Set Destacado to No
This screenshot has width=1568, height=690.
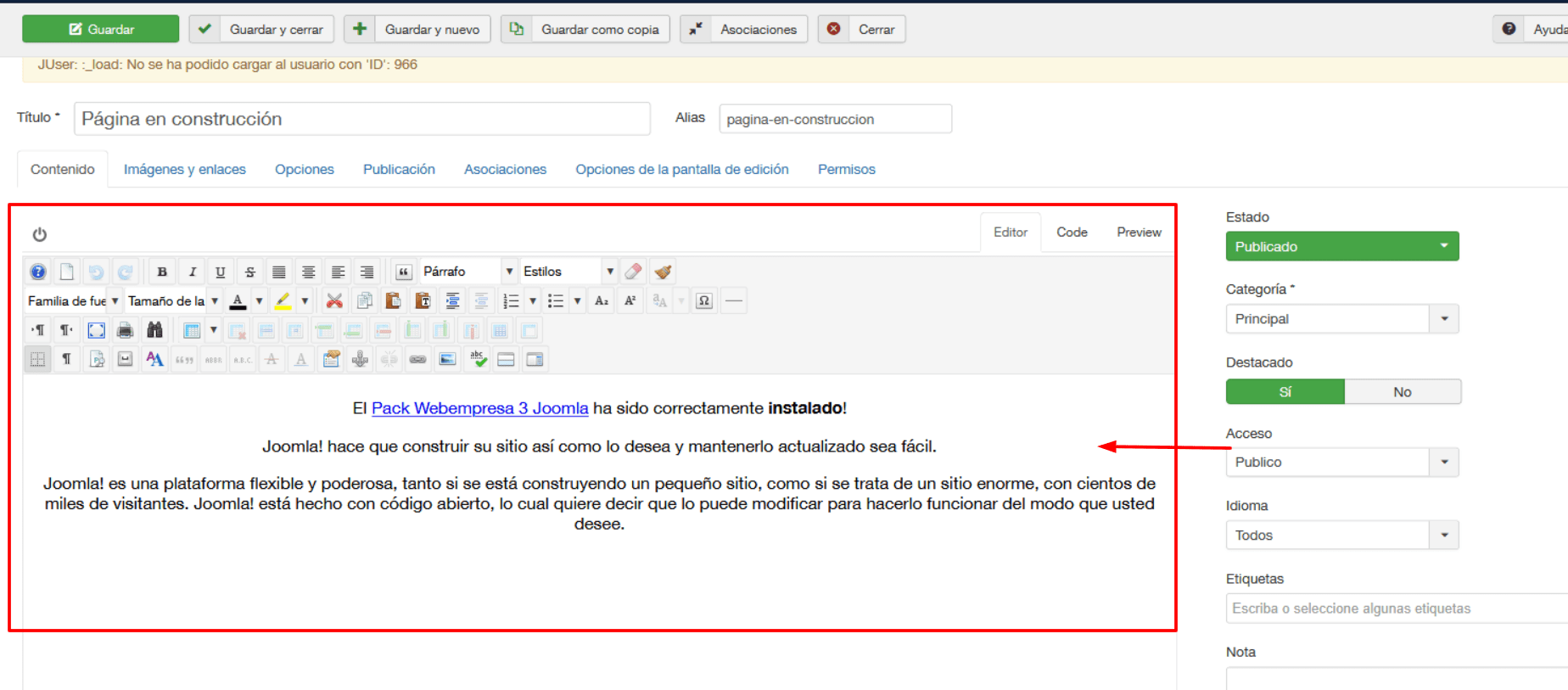[x=1402, y=391]
